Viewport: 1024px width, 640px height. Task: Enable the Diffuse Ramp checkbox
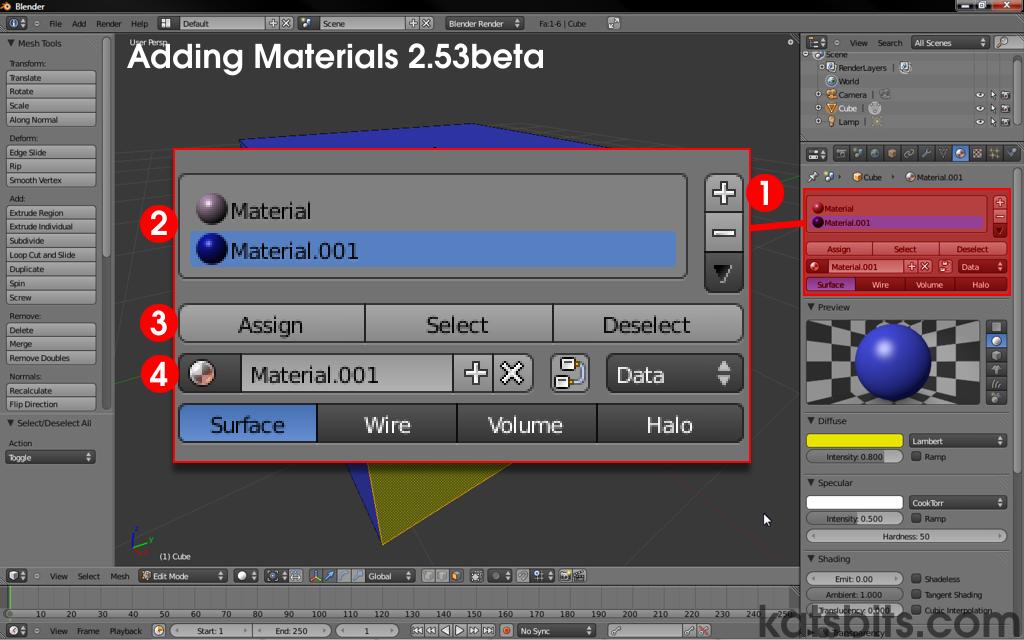(916, 456)
